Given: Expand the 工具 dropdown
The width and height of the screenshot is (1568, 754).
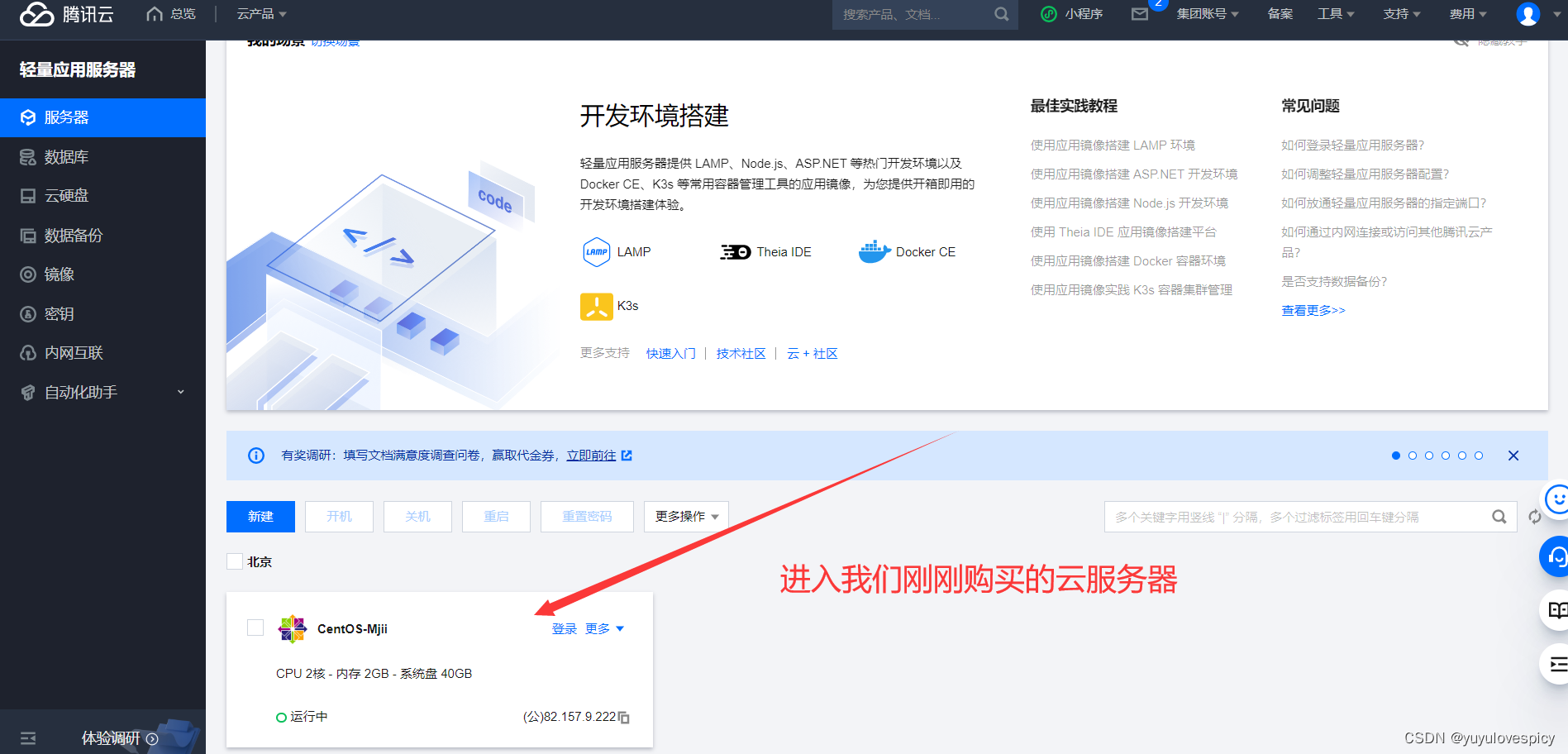Looking at the screenshot, I should pyautogui.click(x=1336, y=14).
